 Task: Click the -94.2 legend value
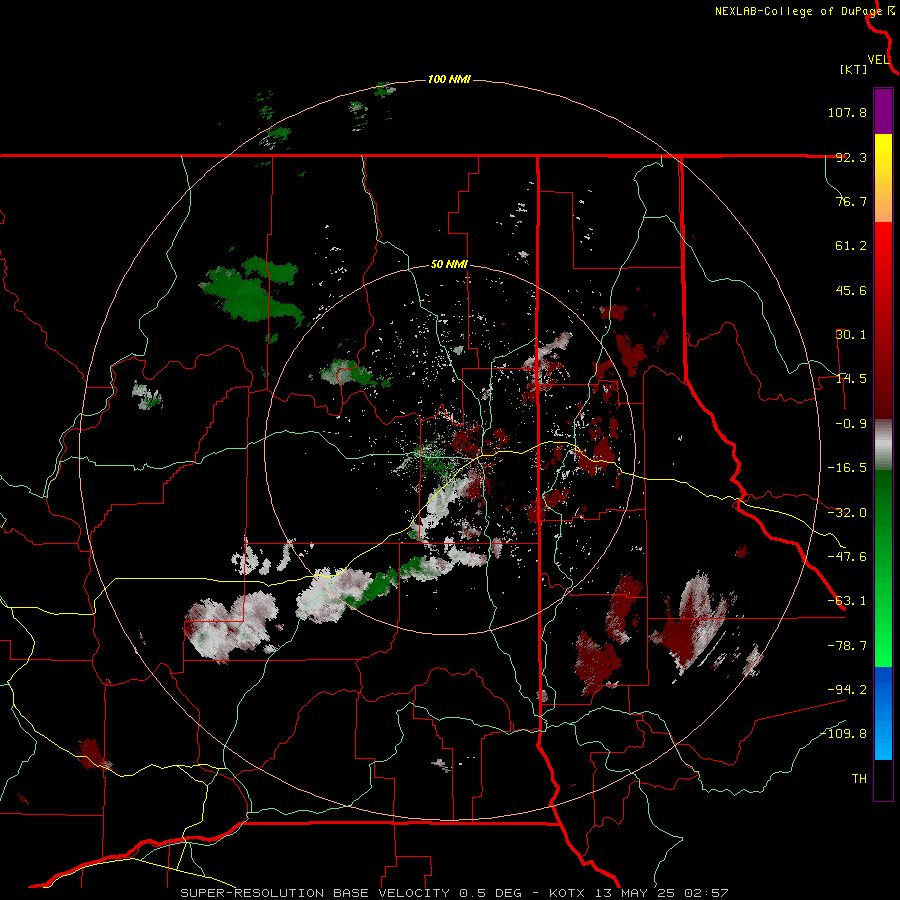coord(847,690)
